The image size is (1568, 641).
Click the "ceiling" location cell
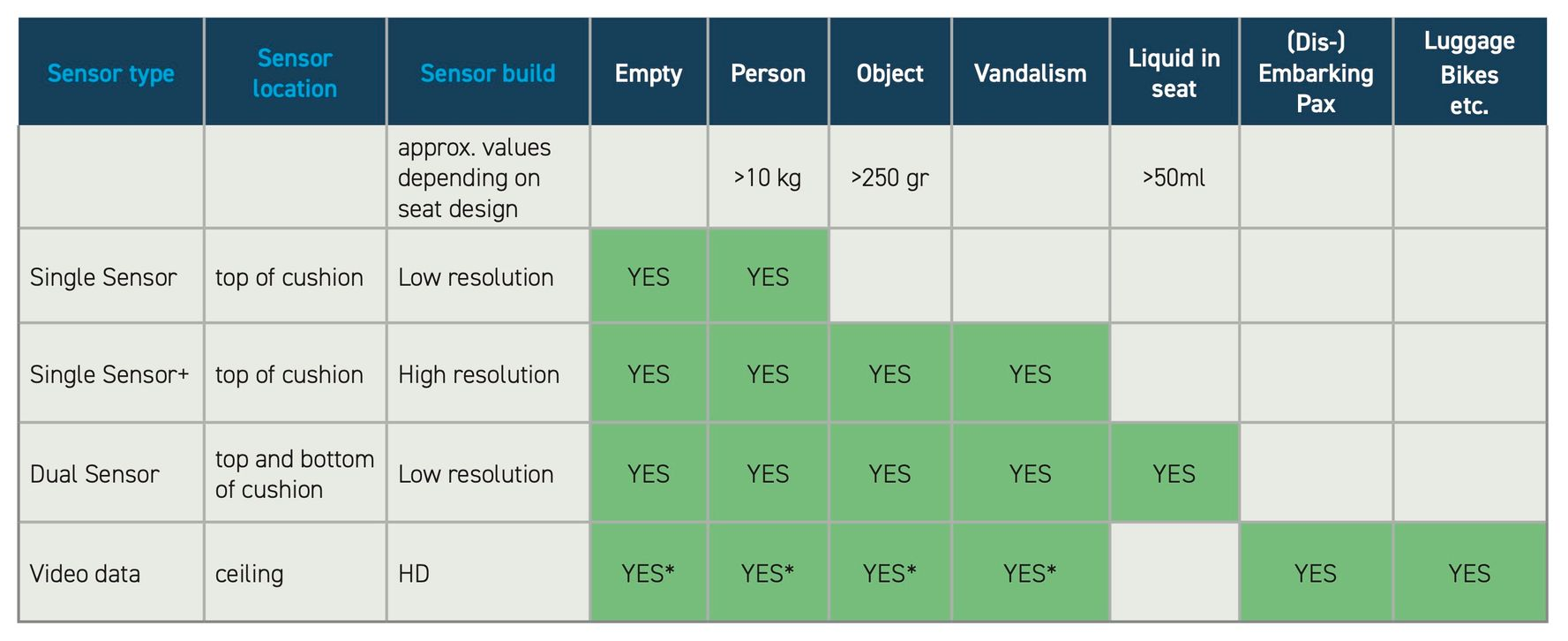pos(249,574)
